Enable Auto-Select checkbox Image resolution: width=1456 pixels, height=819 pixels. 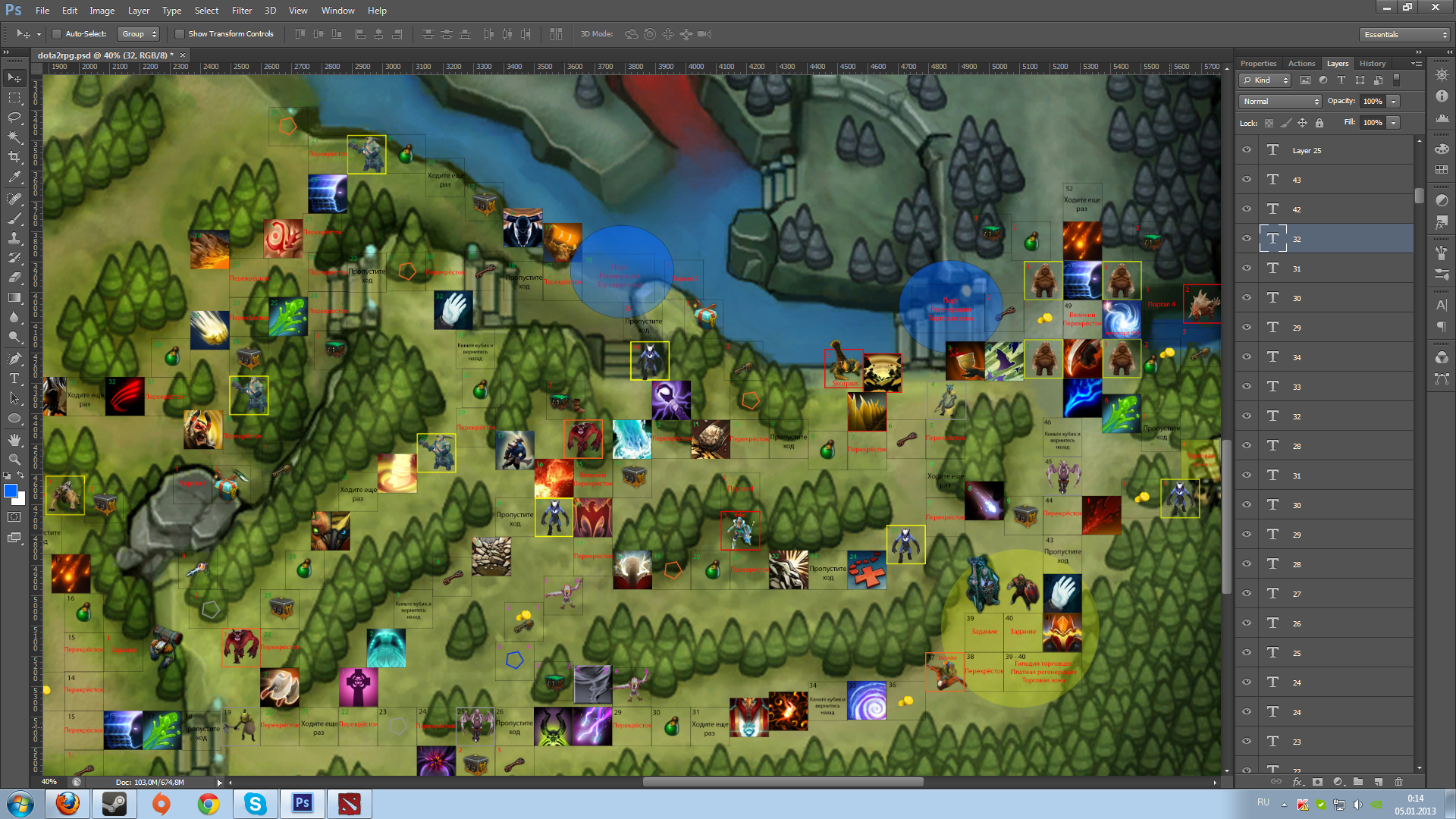pyautogui.click(x=56, y=34)
